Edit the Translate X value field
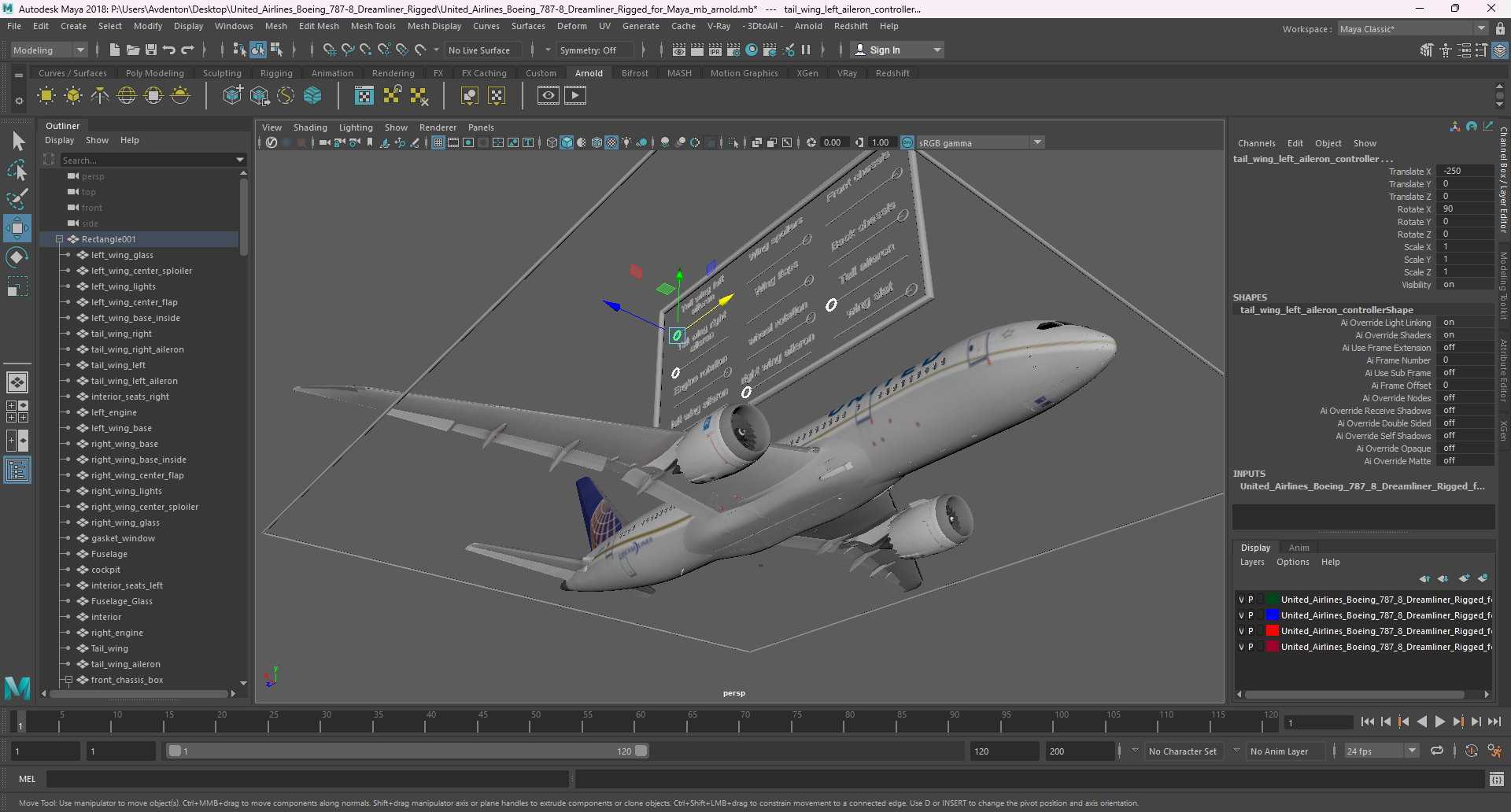The width and height of the screenshot is (1511, 812). tap(1465, 172)
